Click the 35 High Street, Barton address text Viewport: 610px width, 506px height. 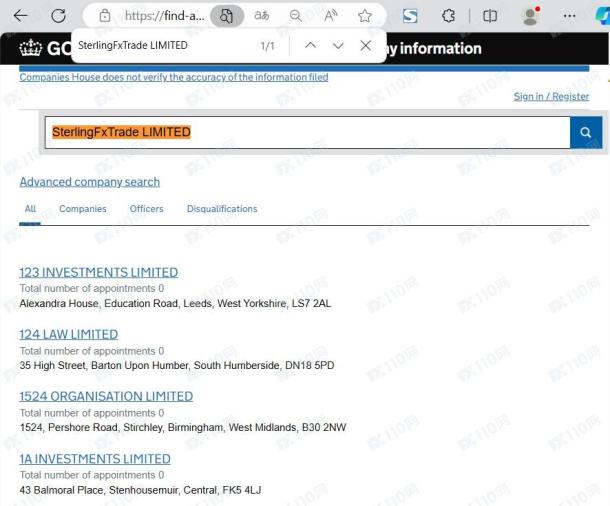click(x=177, y=365)
